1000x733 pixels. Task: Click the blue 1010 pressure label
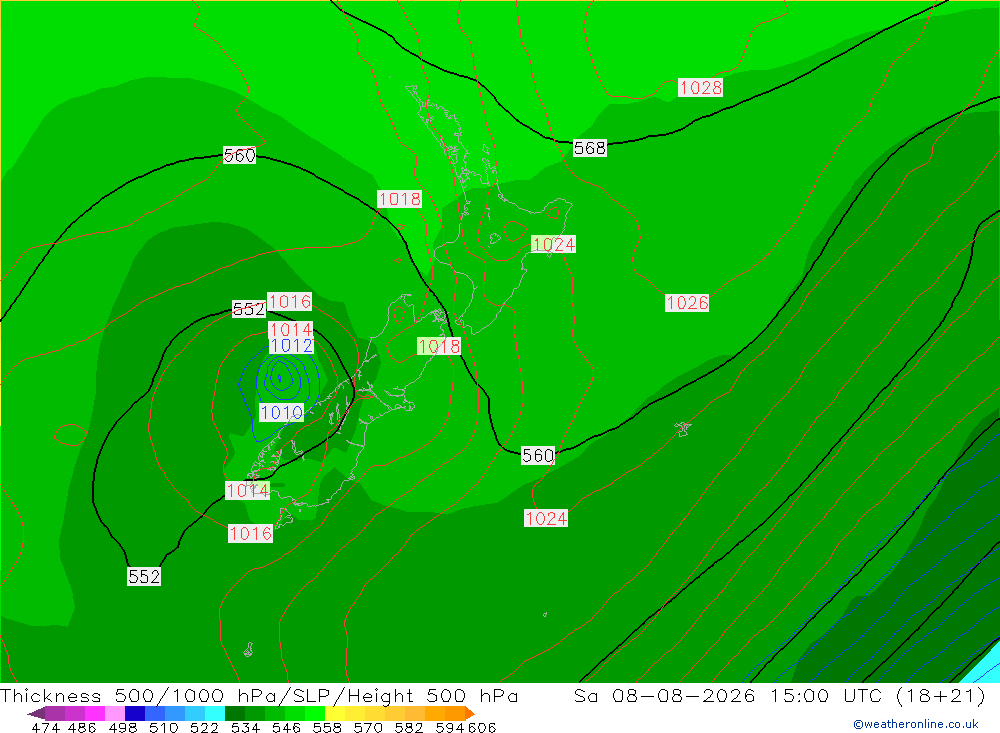(281, 413)
